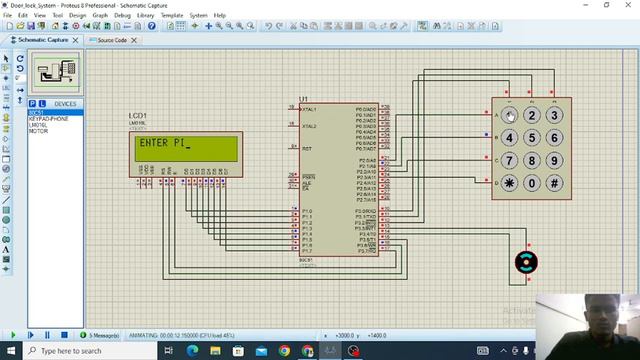Open a project using the folder icon
The image size is (640, 360).
(20, 26)
